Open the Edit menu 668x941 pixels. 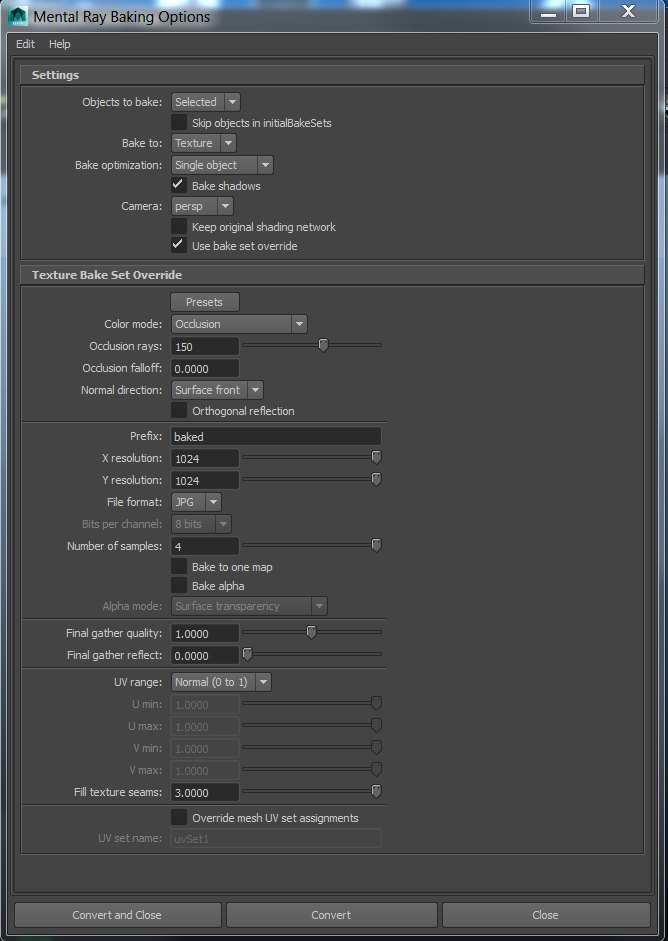tap(25, 44)
